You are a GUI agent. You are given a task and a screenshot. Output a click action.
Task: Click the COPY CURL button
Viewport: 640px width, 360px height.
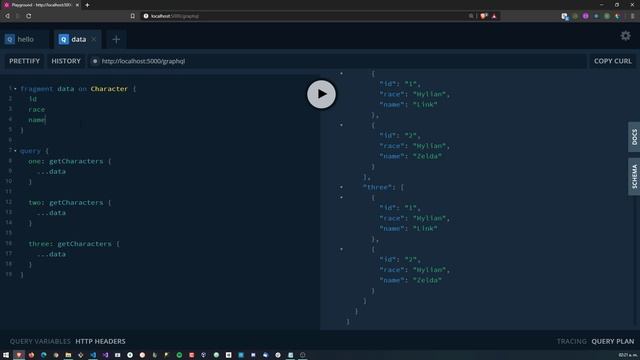tap(613, 61)
